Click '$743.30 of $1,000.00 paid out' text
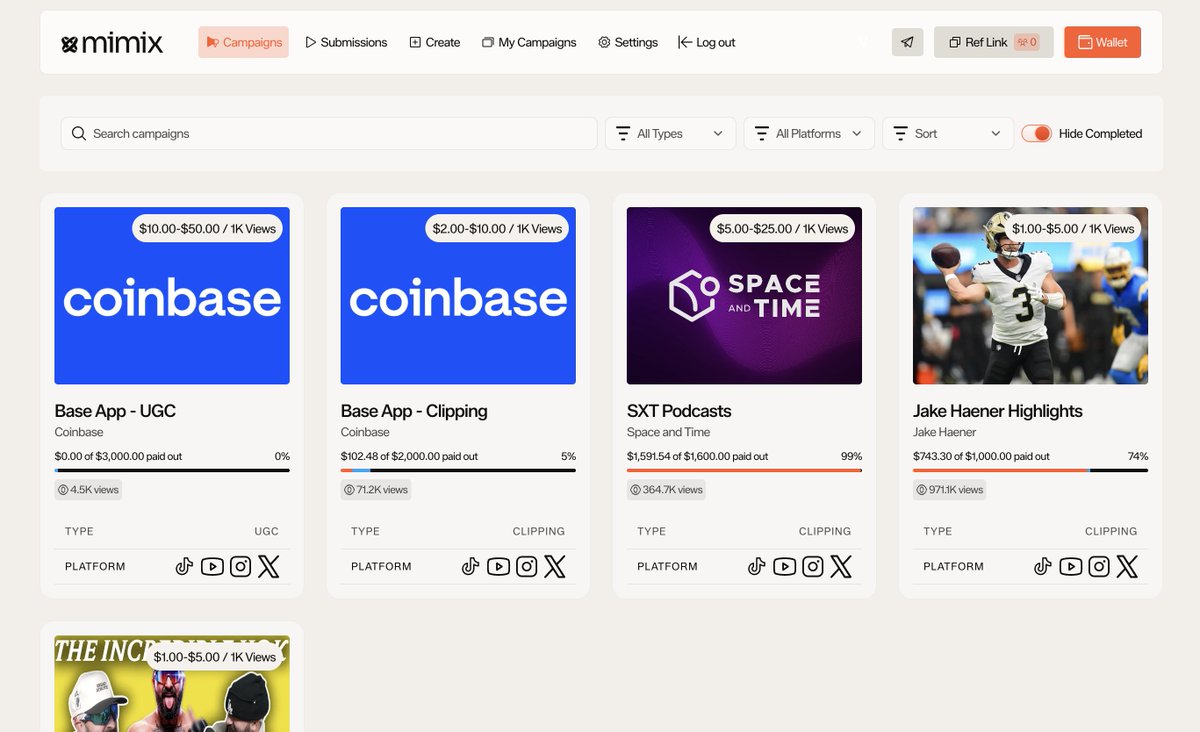 pos(981,456)
